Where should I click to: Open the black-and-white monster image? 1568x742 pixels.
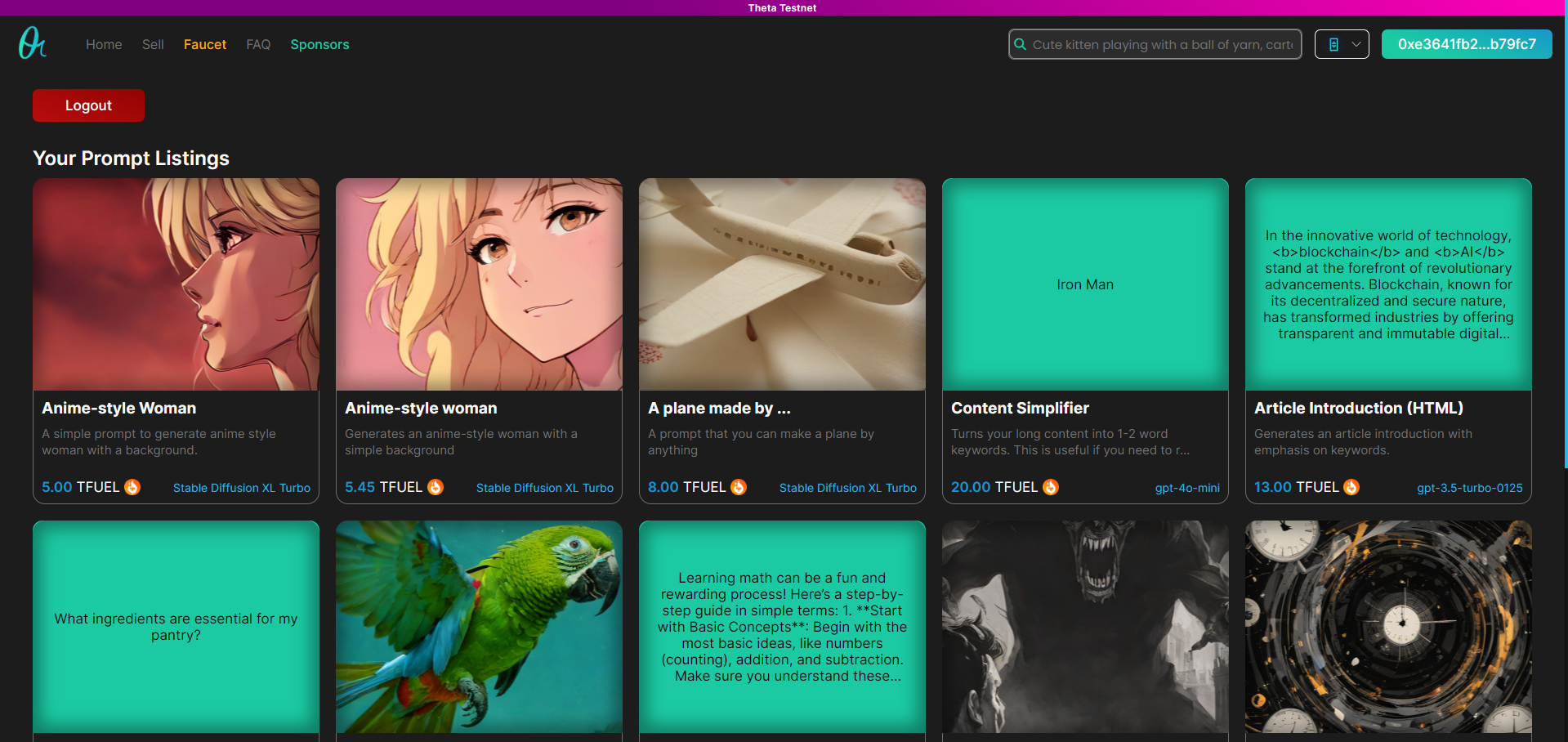(1086, 627)
